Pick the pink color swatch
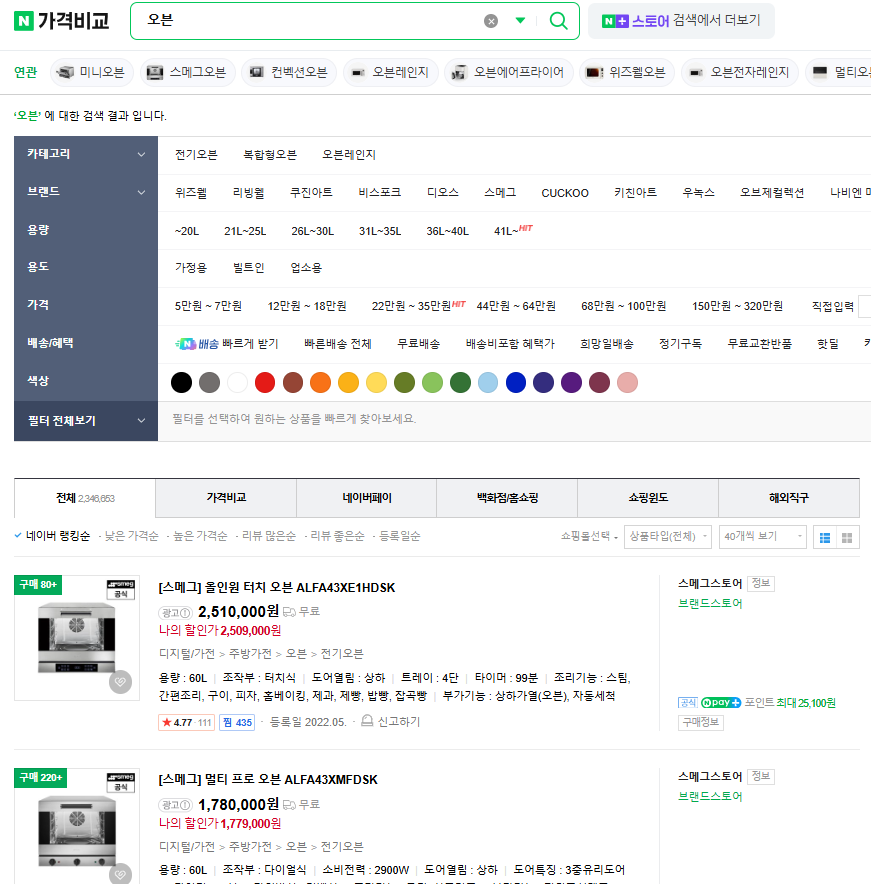The image size is (871, 884). point(627,382)
